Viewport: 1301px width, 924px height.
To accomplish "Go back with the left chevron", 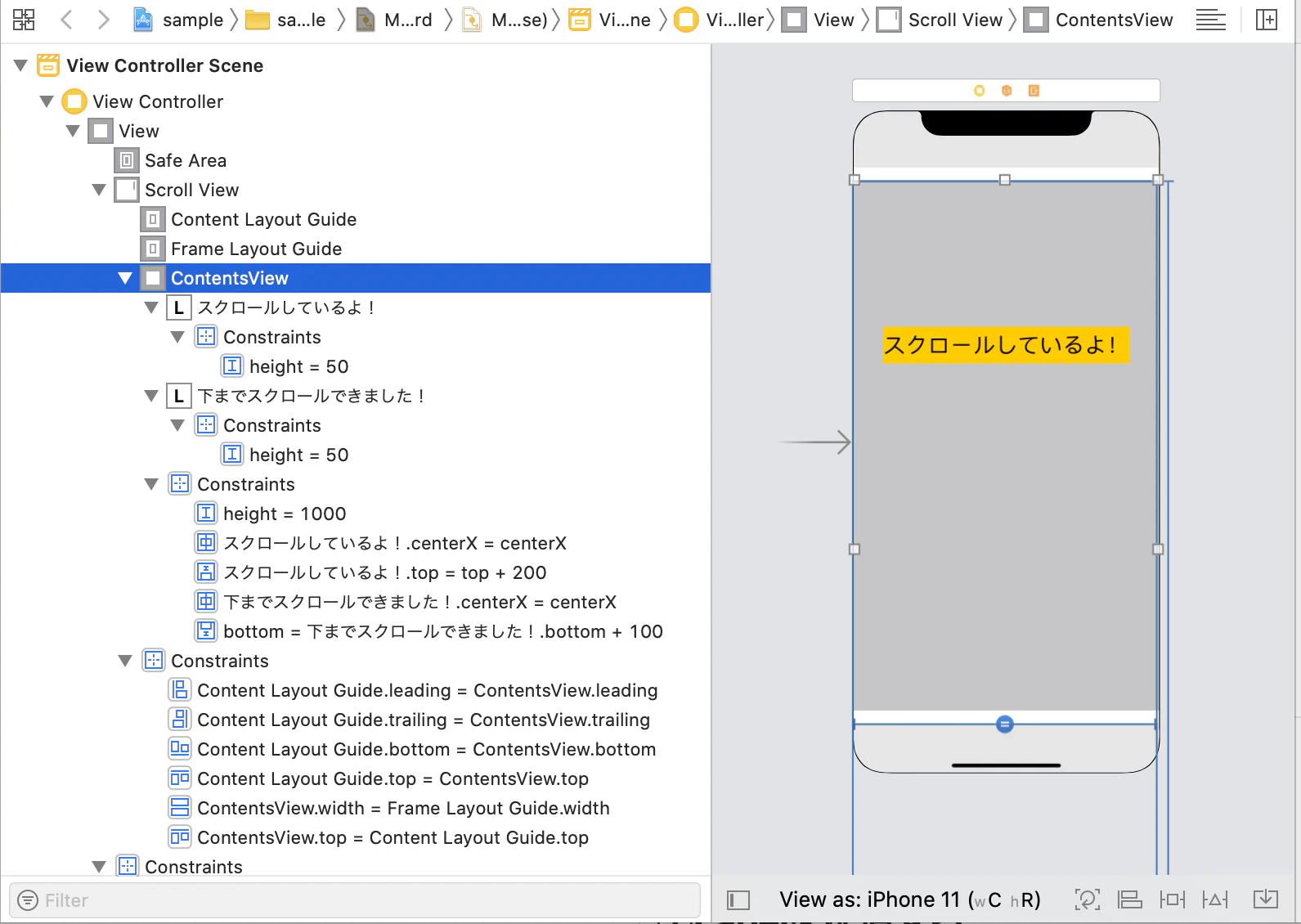I will [x=67, y=20].
